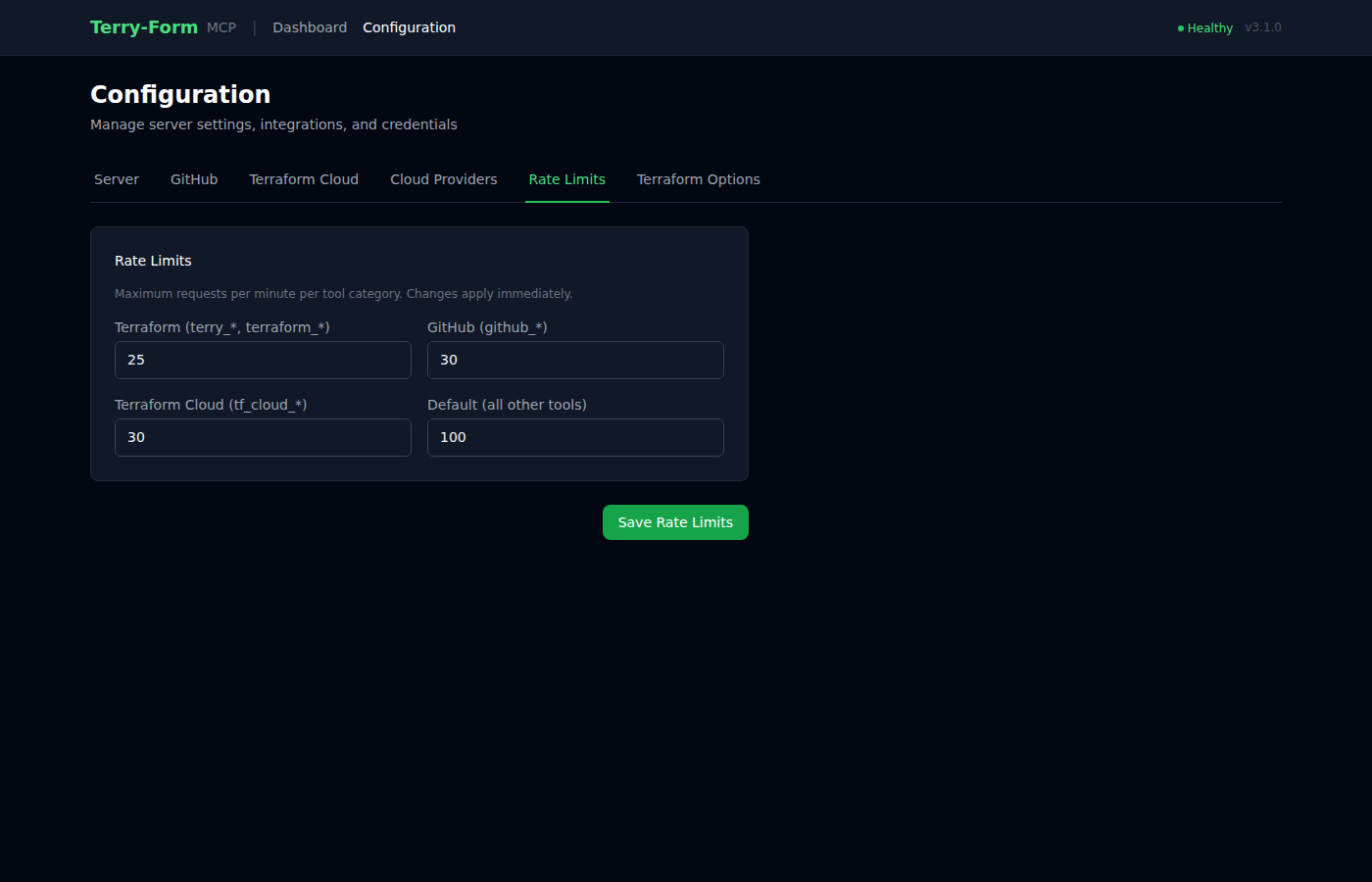This screenshot has height=882, width=1372.
Task: Click the 'Terraform Cloud (tf_cloud_*)' label
Action: (x=211, y=405)
